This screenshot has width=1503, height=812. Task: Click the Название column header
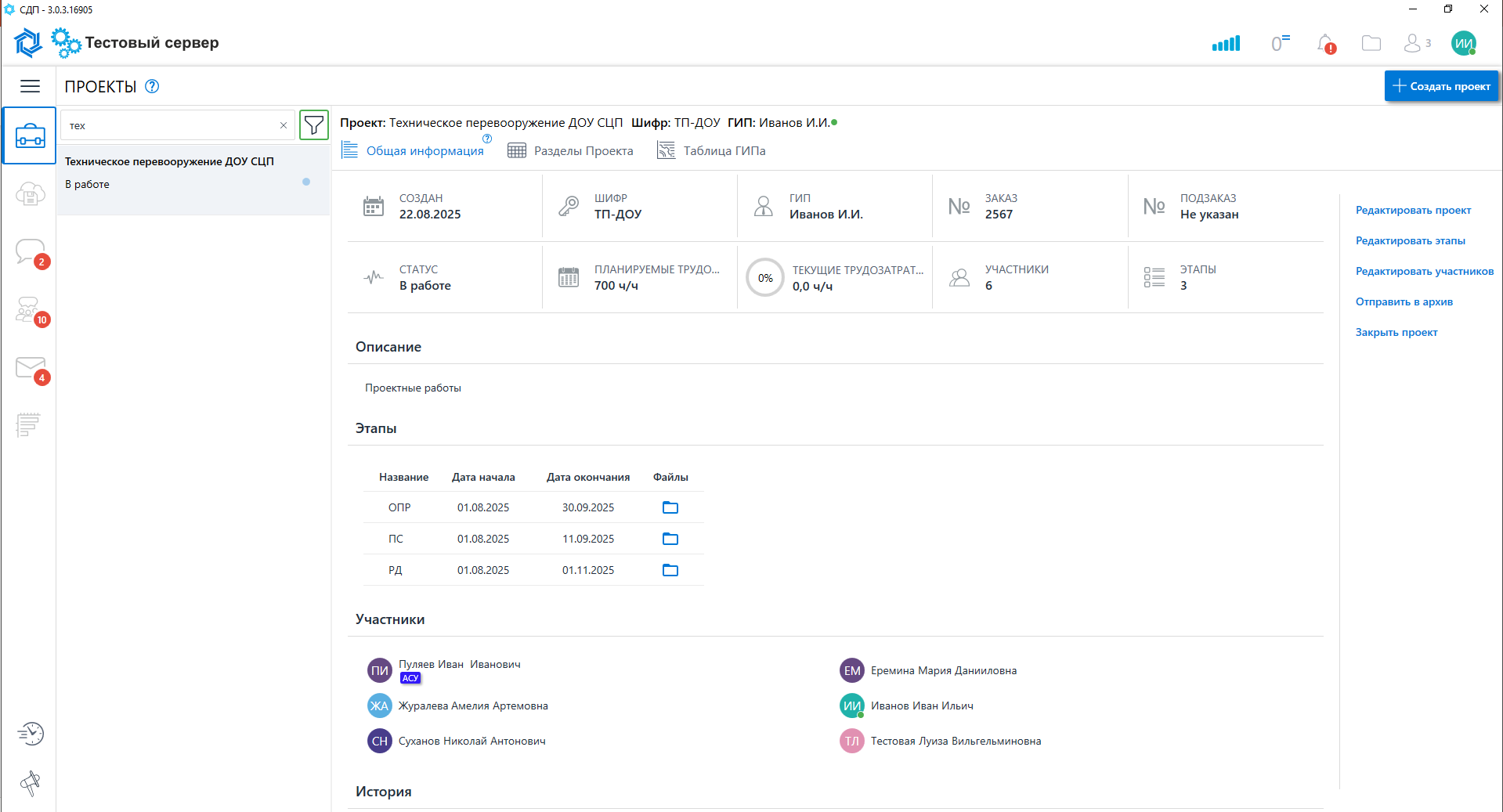click(403, 477)
